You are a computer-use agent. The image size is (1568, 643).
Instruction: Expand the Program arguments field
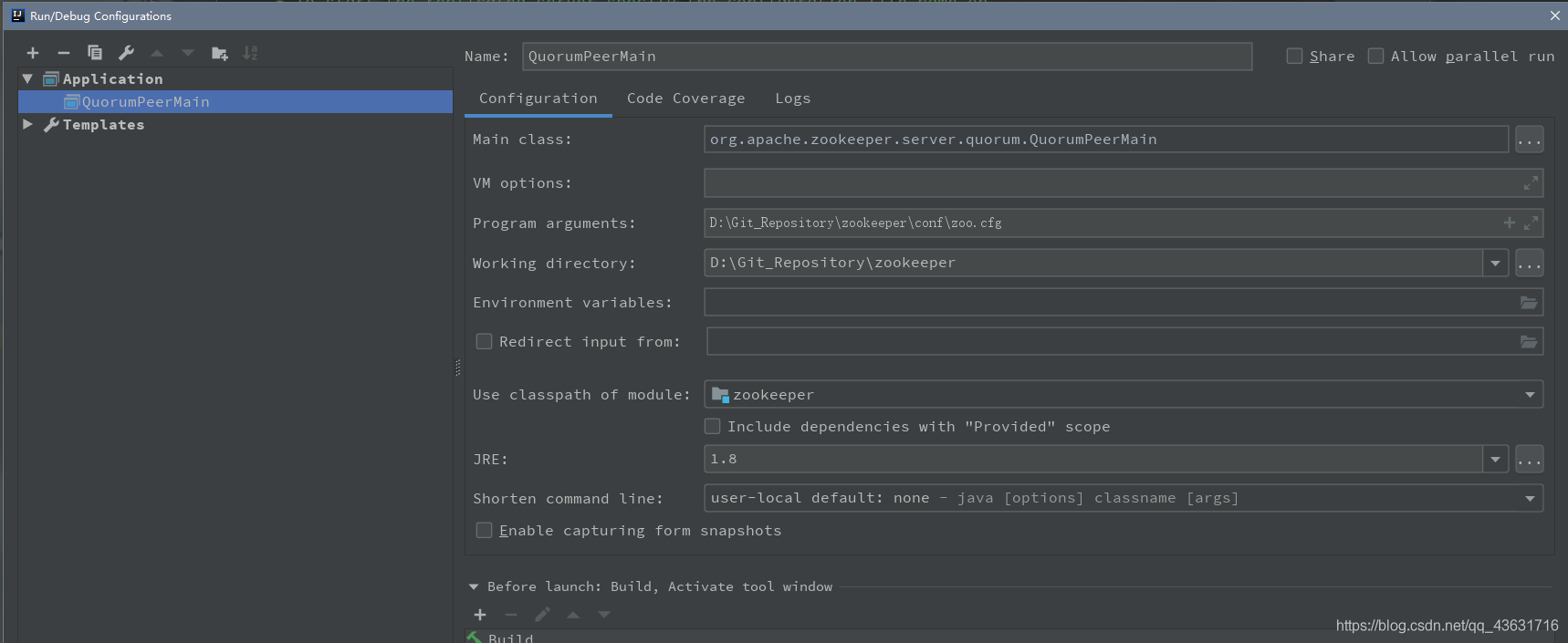1531,223
